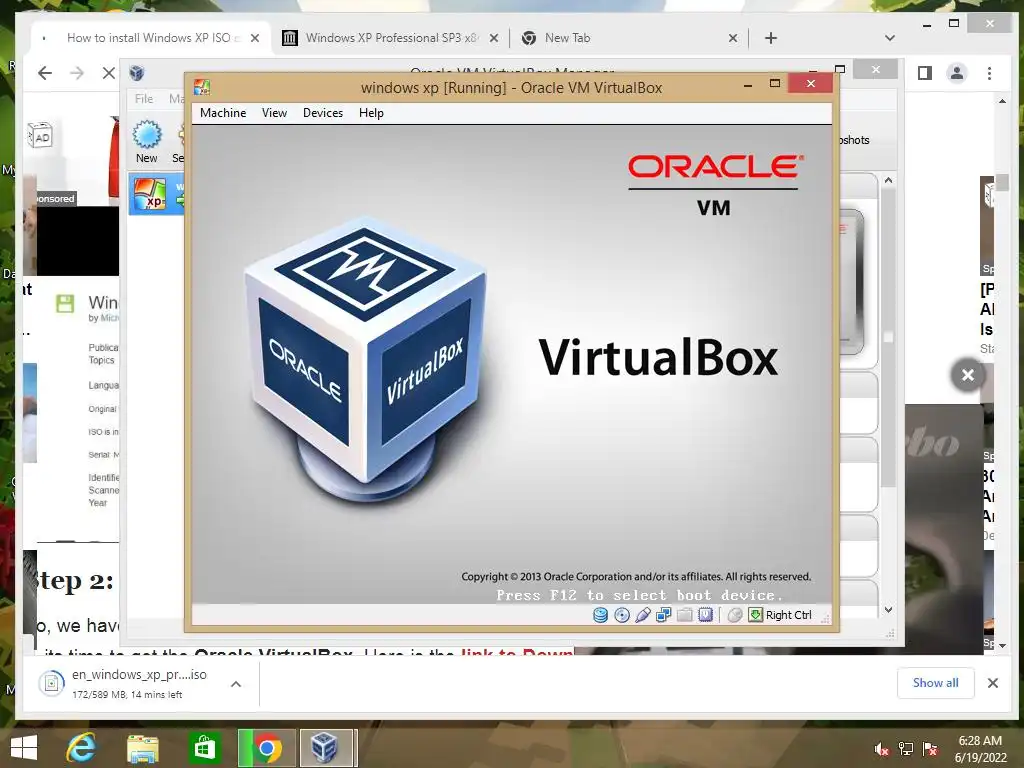This screenshot has width=1024, height=768.
Task: Click Manager details scrollbar down arrow
Action: tap(888, 609)
